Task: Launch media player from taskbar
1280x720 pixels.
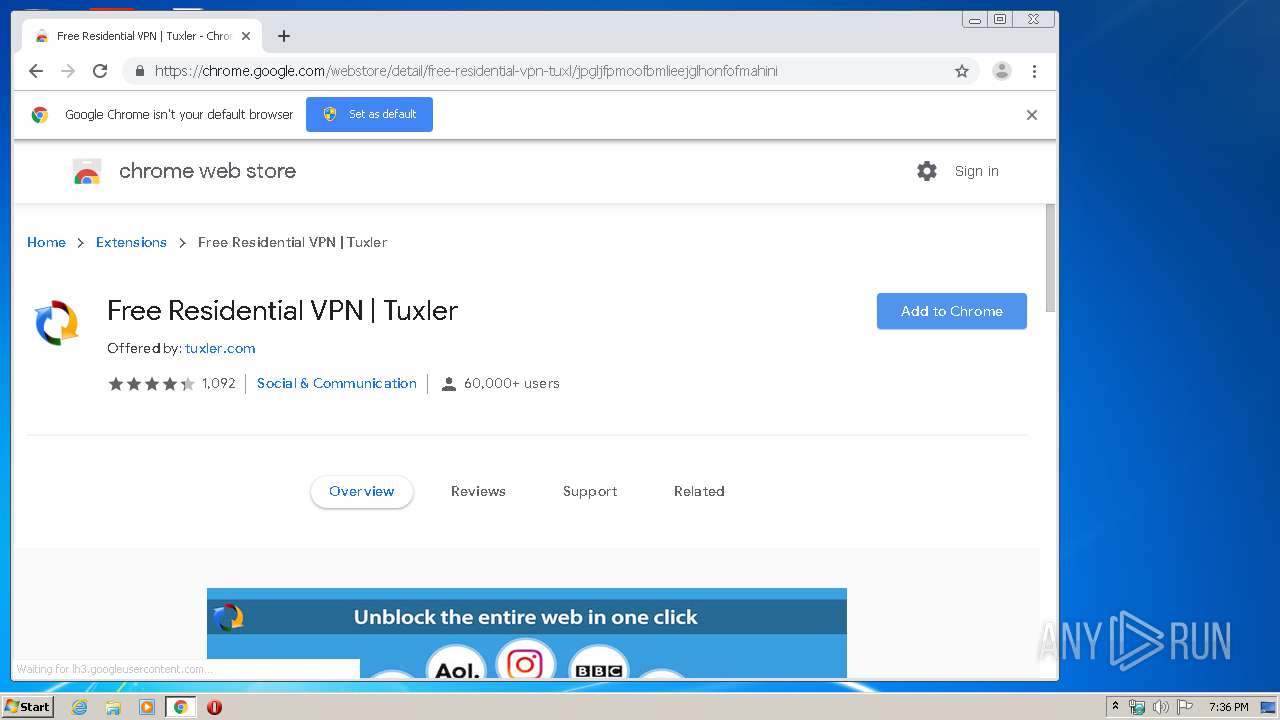Action: 147,707
